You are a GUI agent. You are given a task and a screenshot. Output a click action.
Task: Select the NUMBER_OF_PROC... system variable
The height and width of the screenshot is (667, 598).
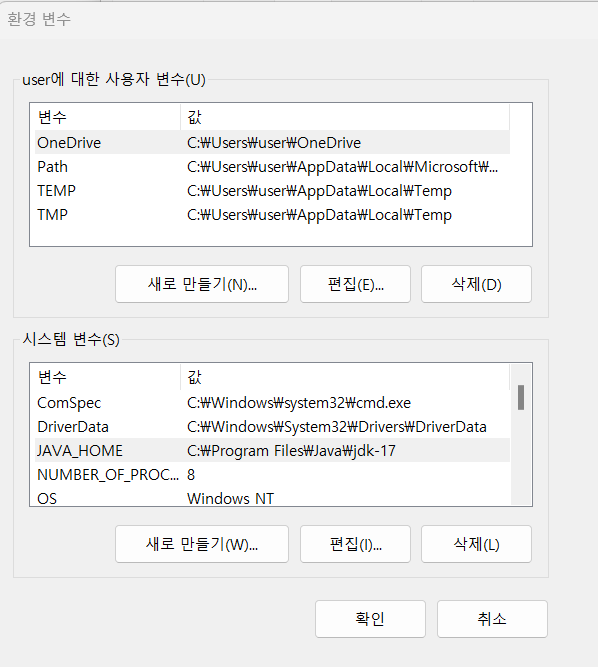point(272,475)
